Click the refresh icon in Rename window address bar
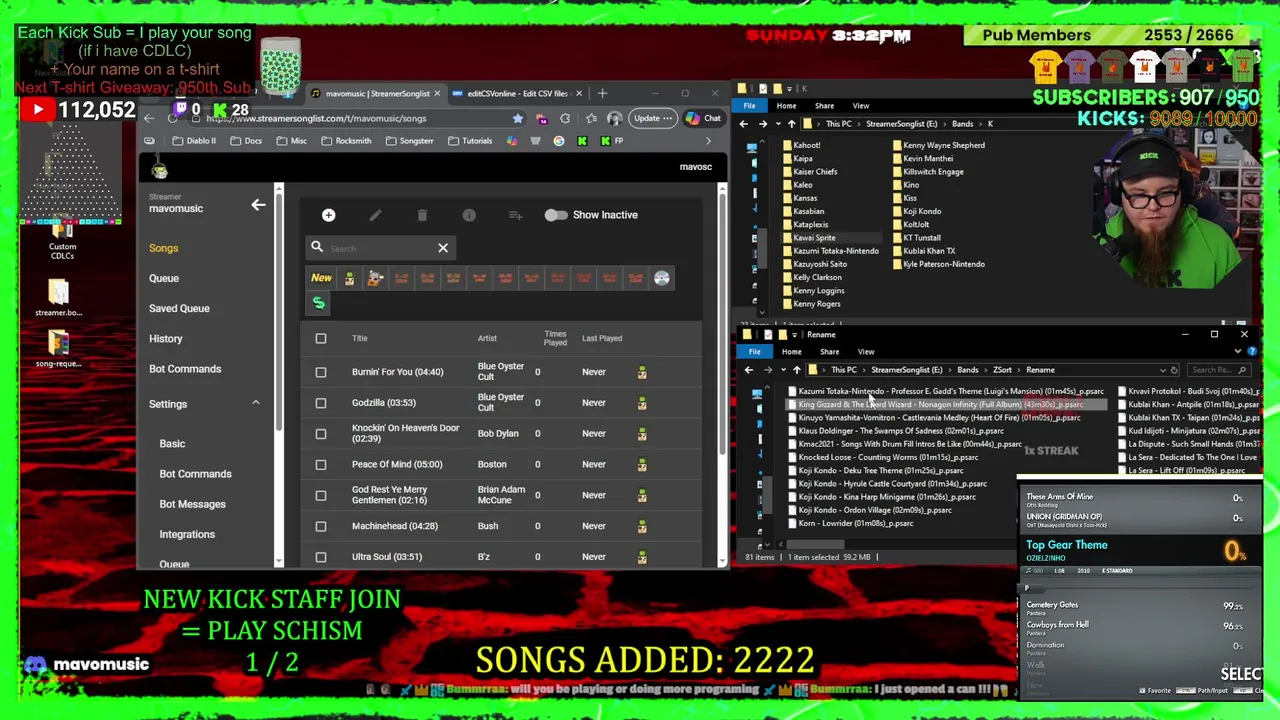Image resolution: width=1280 pixels, height=720 pixels. coord(1174,370)
